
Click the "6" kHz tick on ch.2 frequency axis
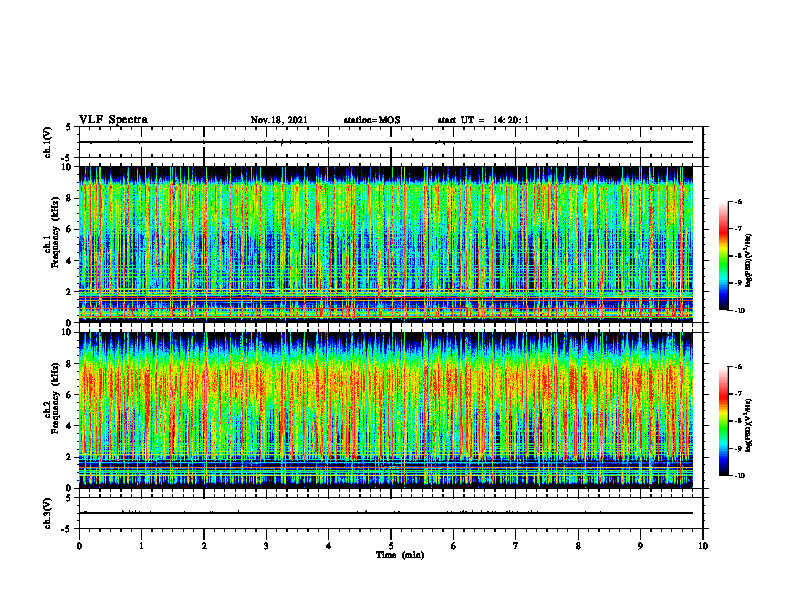click(x=70, y=395)
